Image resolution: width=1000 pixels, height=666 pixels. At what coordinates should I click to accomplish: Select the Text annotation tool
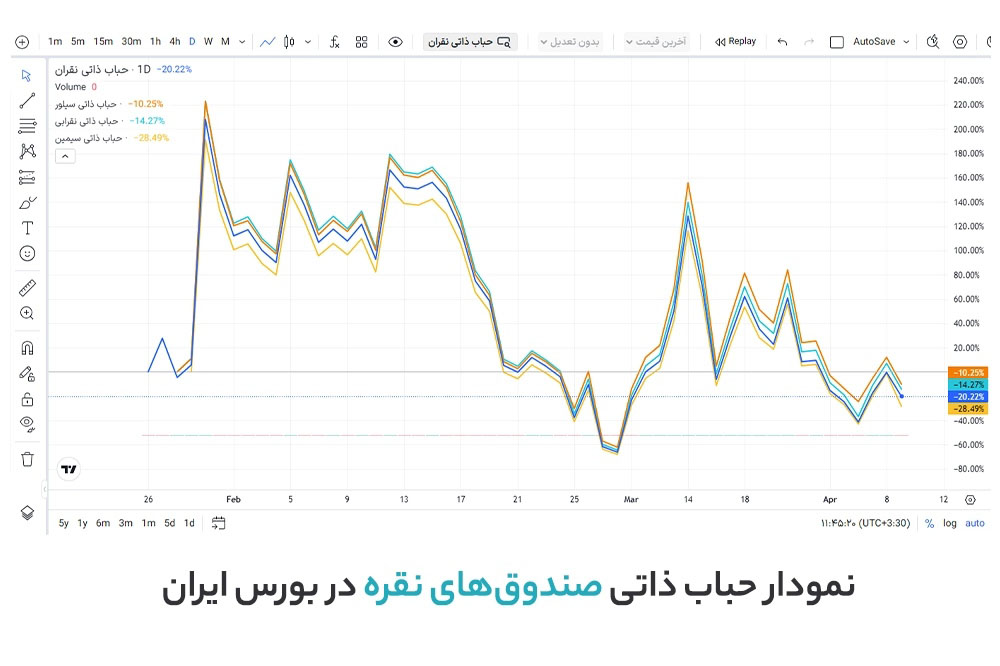[27, 228]
